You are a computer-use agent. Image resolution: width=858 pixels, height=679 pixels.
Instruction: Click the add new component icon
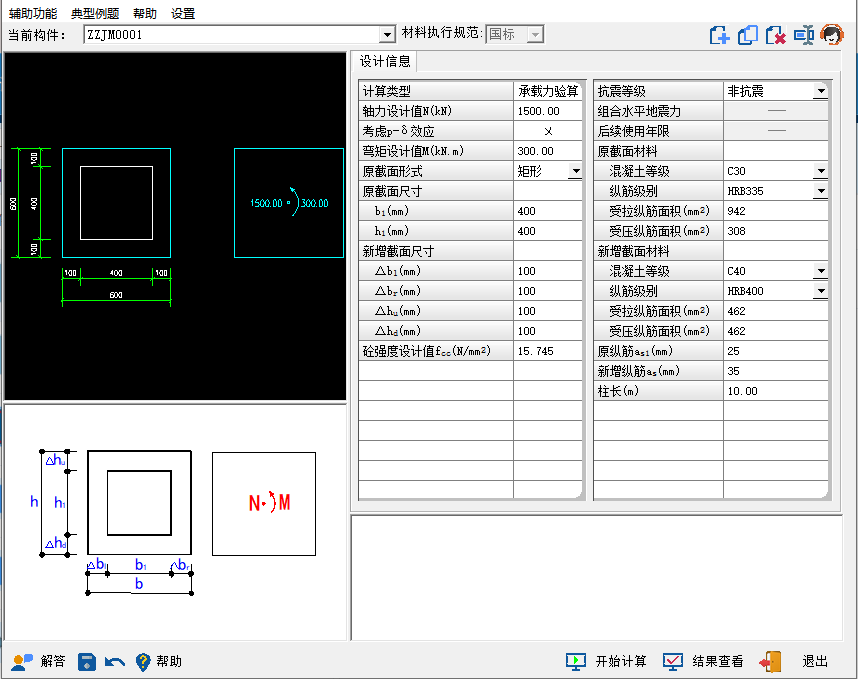[719, 35]
